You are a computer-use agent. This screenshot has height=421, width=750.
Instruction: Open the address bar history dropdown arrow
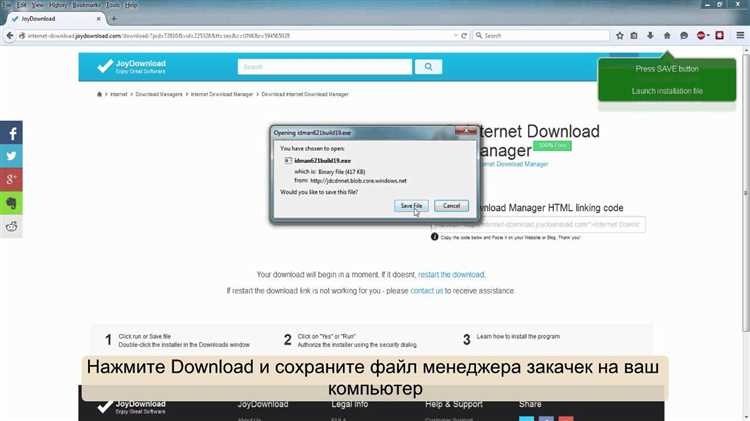pyautogui.click(x=455, y=36)
